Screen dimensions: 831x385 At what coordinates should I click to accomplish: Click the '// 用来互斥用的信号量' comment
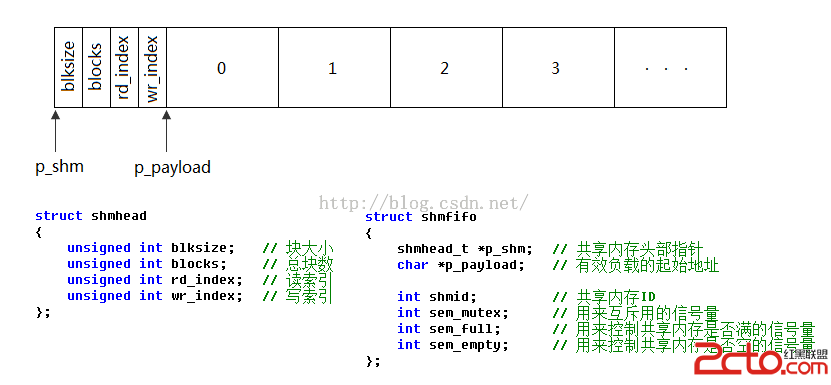(635, 313)
